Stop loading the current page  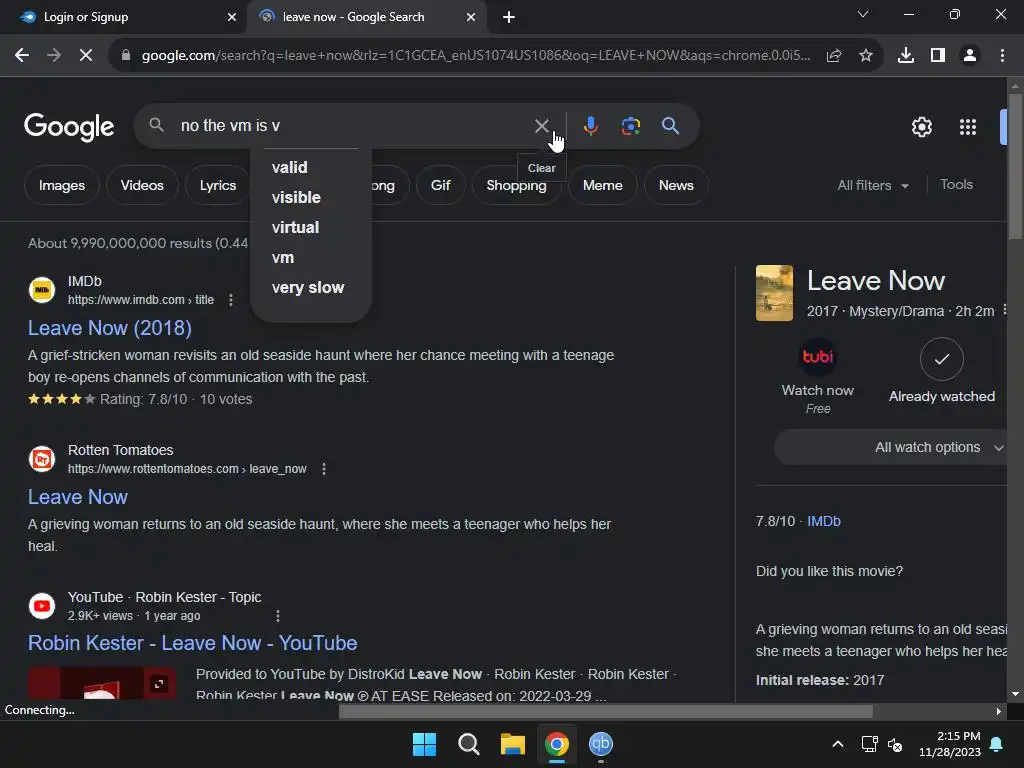(x=86, y=56)
